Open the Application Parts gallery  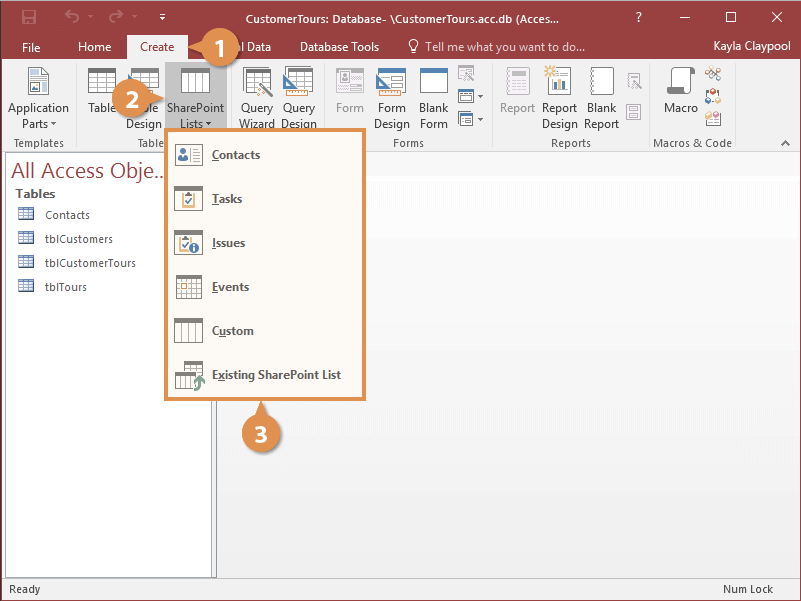[38, 98]
